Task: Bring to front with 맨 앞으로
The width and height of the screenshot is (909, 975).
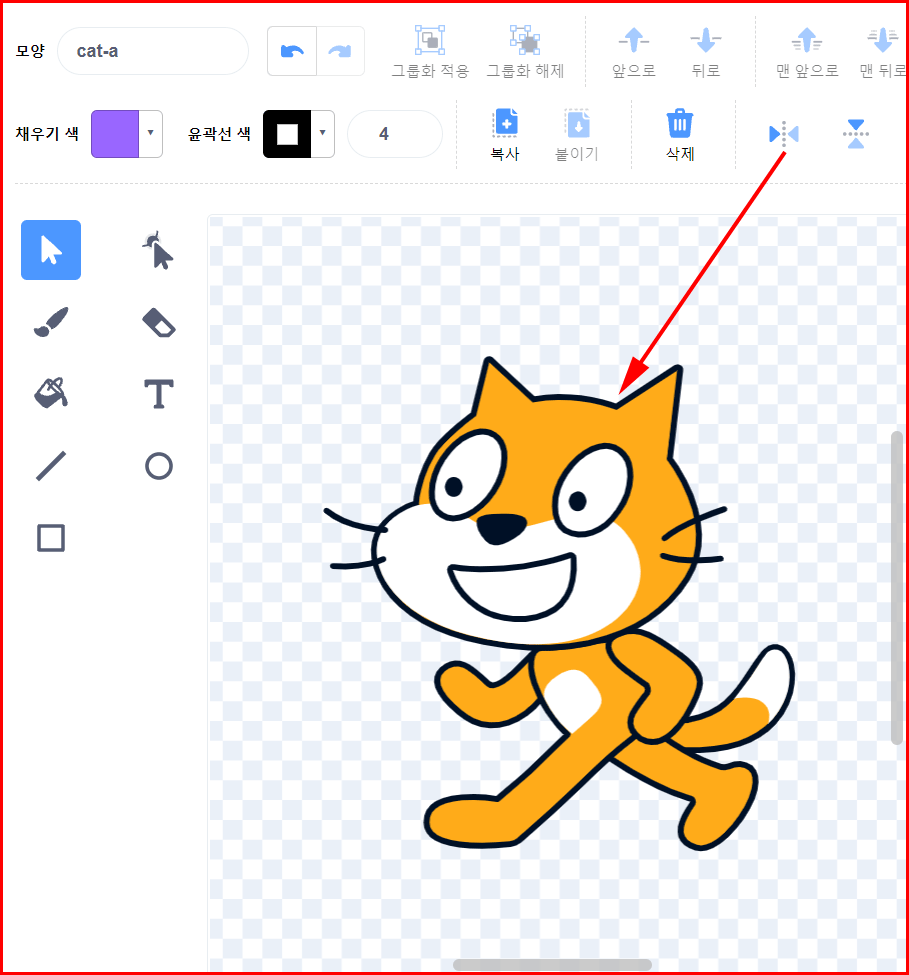Action: click(807, 52)
